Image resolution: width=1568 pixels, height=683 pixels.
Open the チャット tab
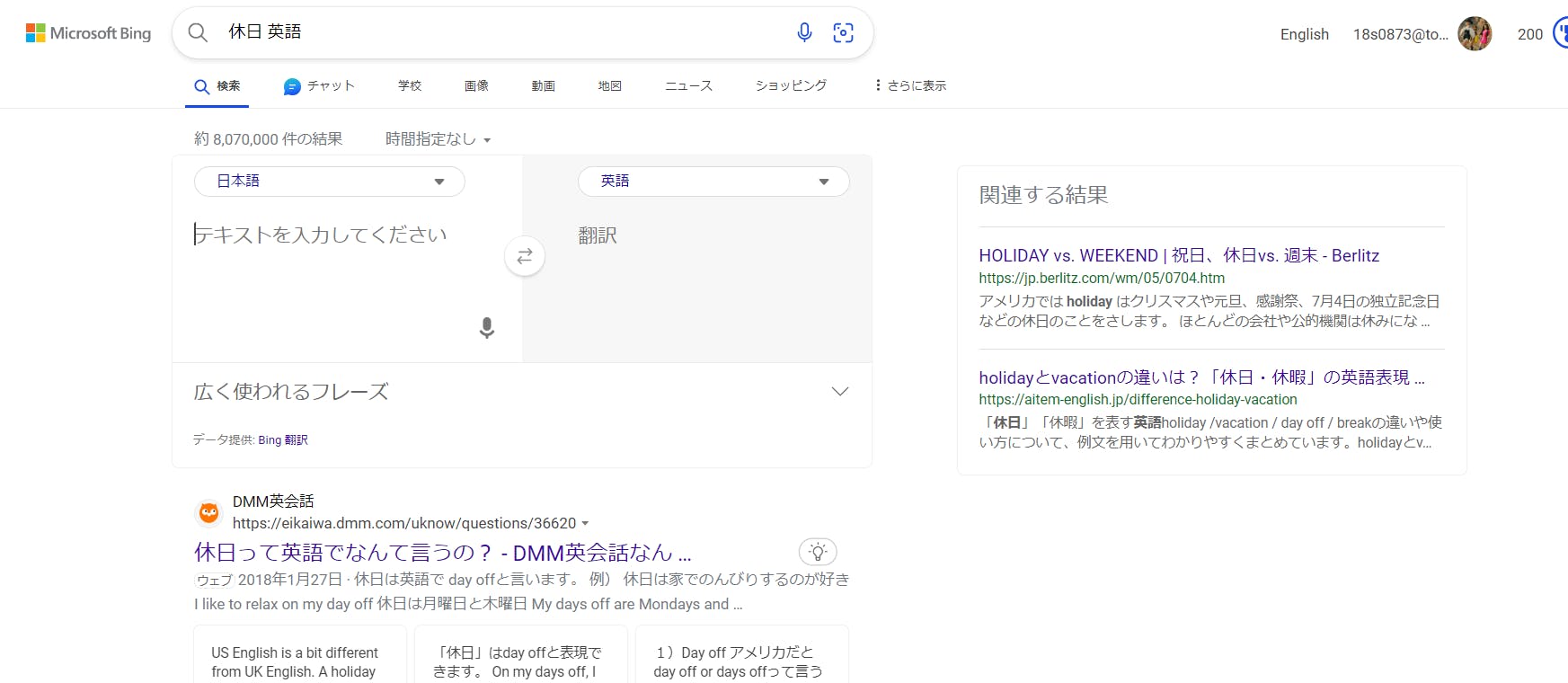click(x=319, y=86)
